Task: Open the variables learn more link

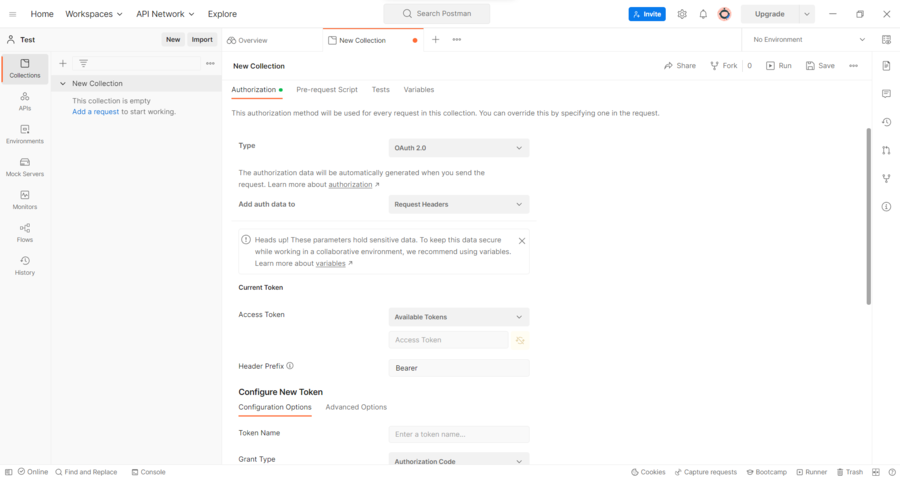Action: point(331,264)
